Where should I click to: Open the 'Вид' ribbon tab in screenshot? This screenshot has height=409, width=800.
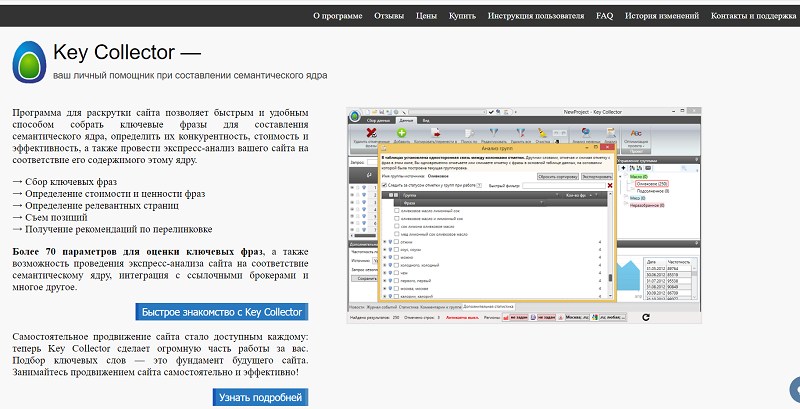point(426,121)
